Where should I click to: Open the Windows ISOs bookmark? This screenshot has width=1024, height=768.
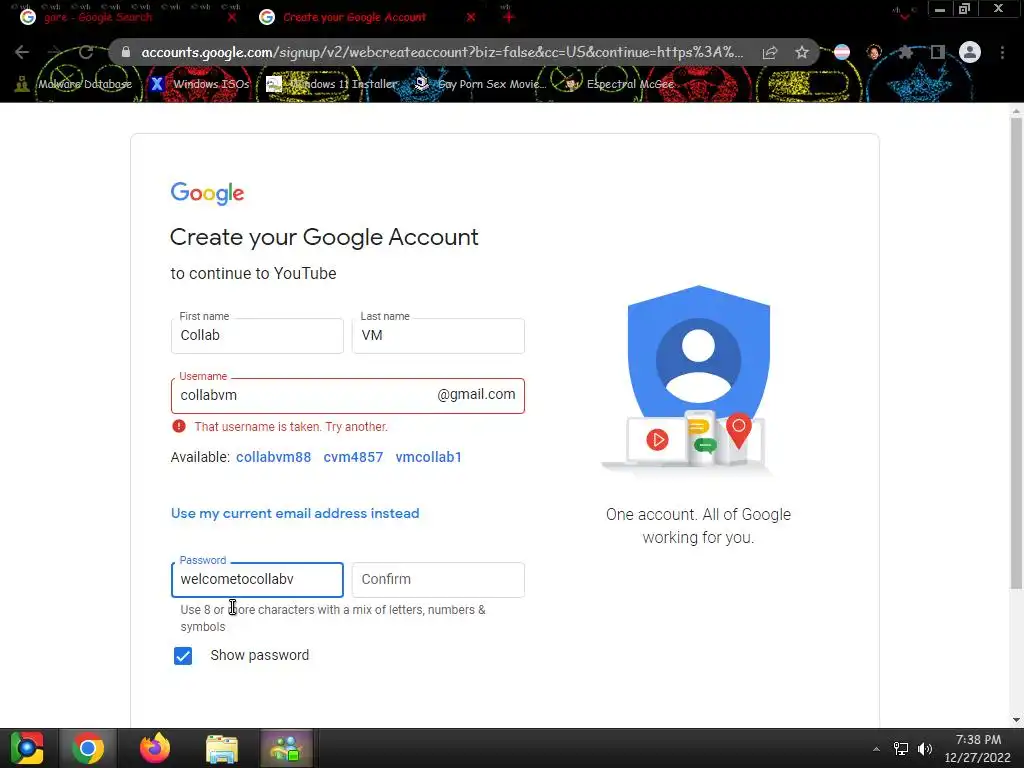coord(199,84)
